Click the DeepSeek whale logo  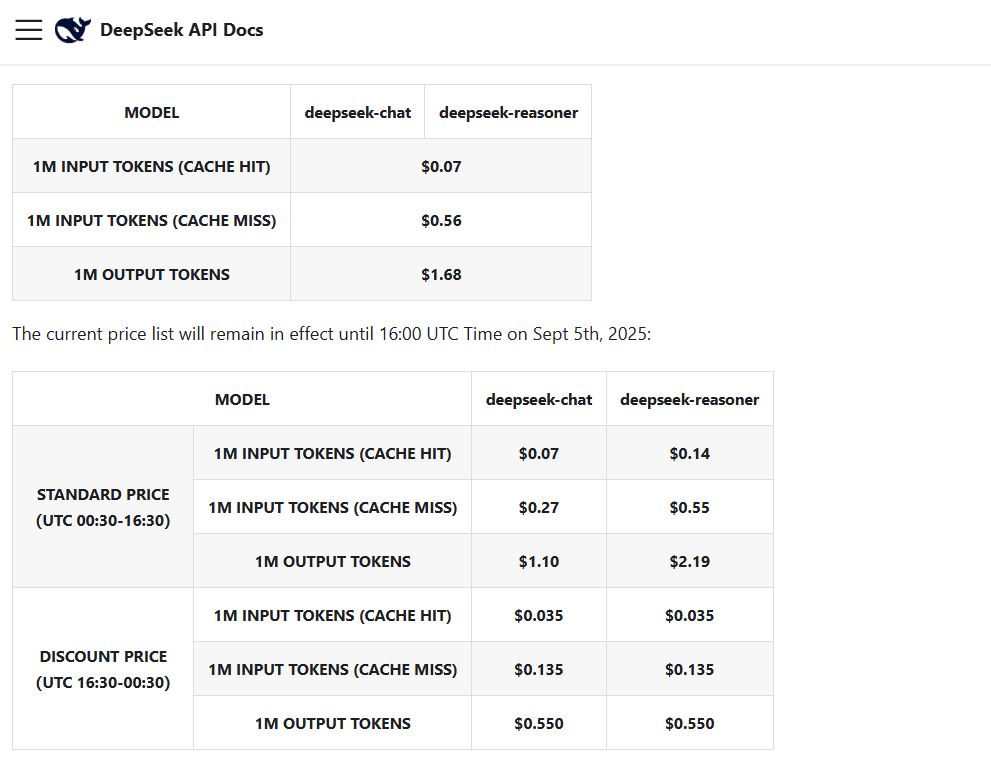point(72,30)
